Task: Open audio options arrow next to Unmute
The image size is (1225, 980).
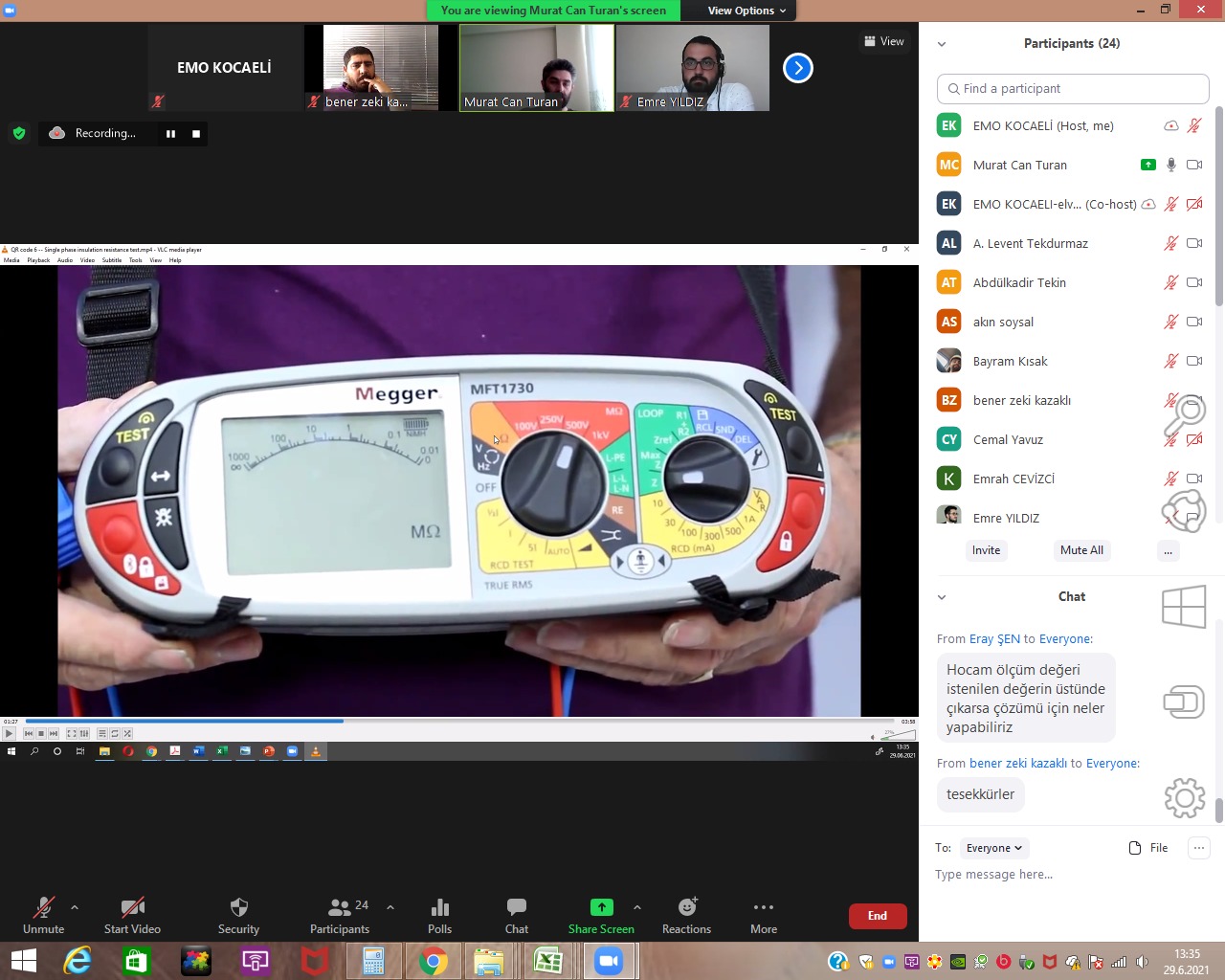Action: point(75,906)
